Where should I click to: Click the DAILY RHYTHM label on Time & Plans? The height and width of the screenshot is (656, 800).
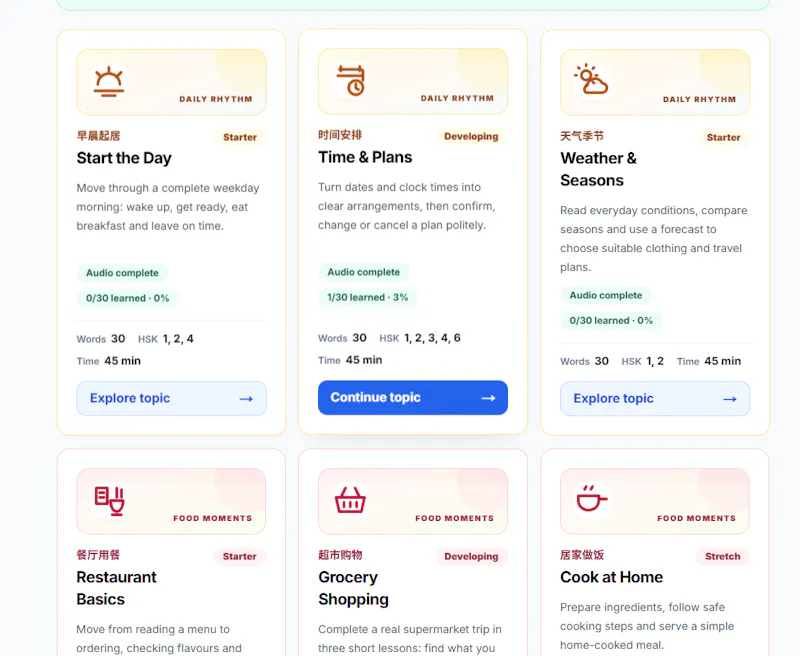(457, 98)
